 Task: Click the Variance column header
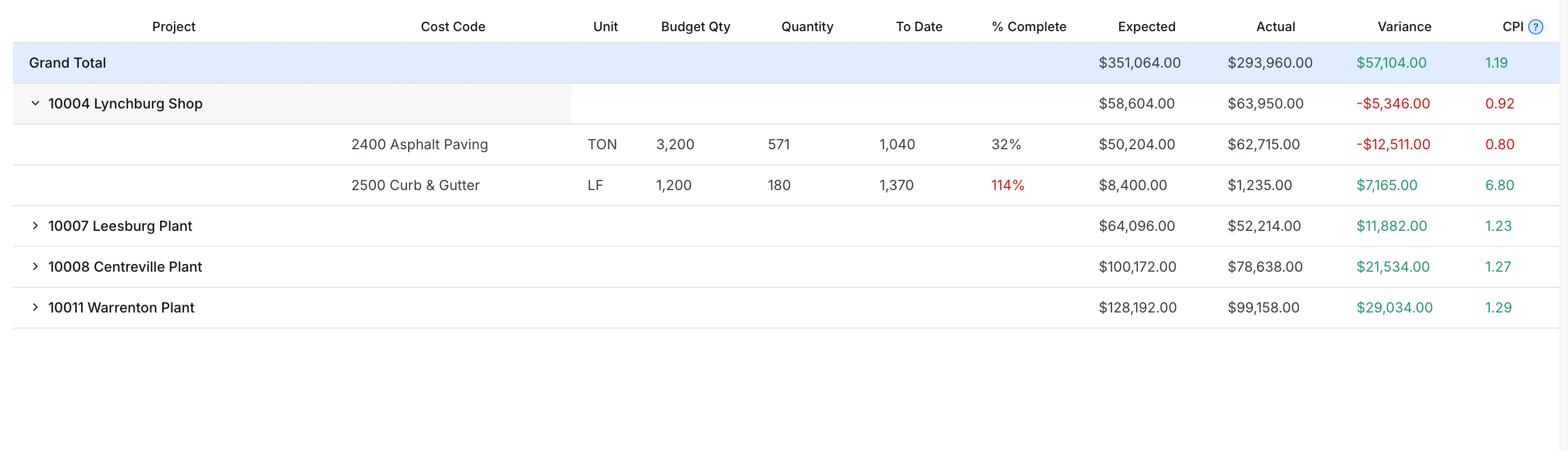point(1404,27)
